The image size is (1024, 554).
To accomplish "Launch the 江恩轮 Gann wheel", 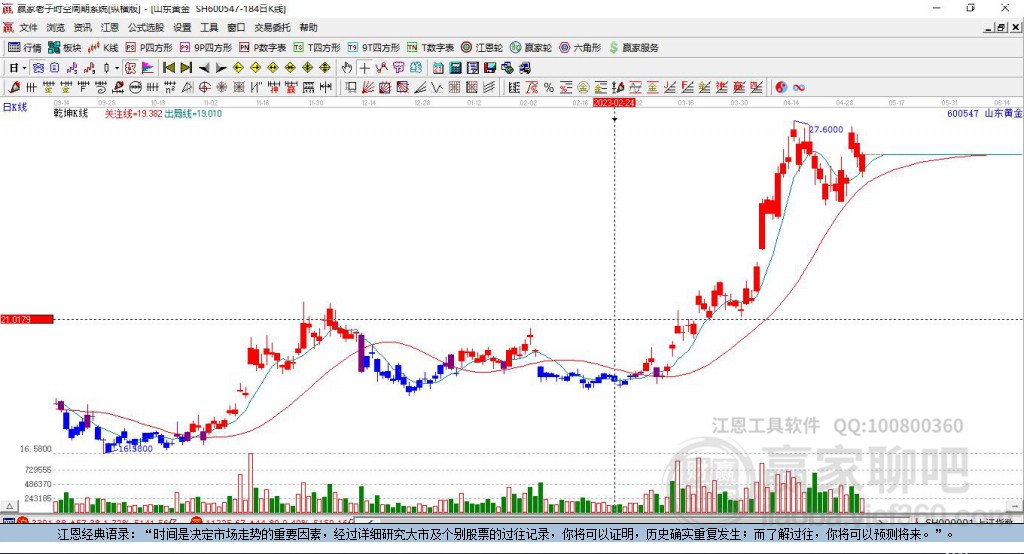I will pyautogui.click(x=482, y=48).
